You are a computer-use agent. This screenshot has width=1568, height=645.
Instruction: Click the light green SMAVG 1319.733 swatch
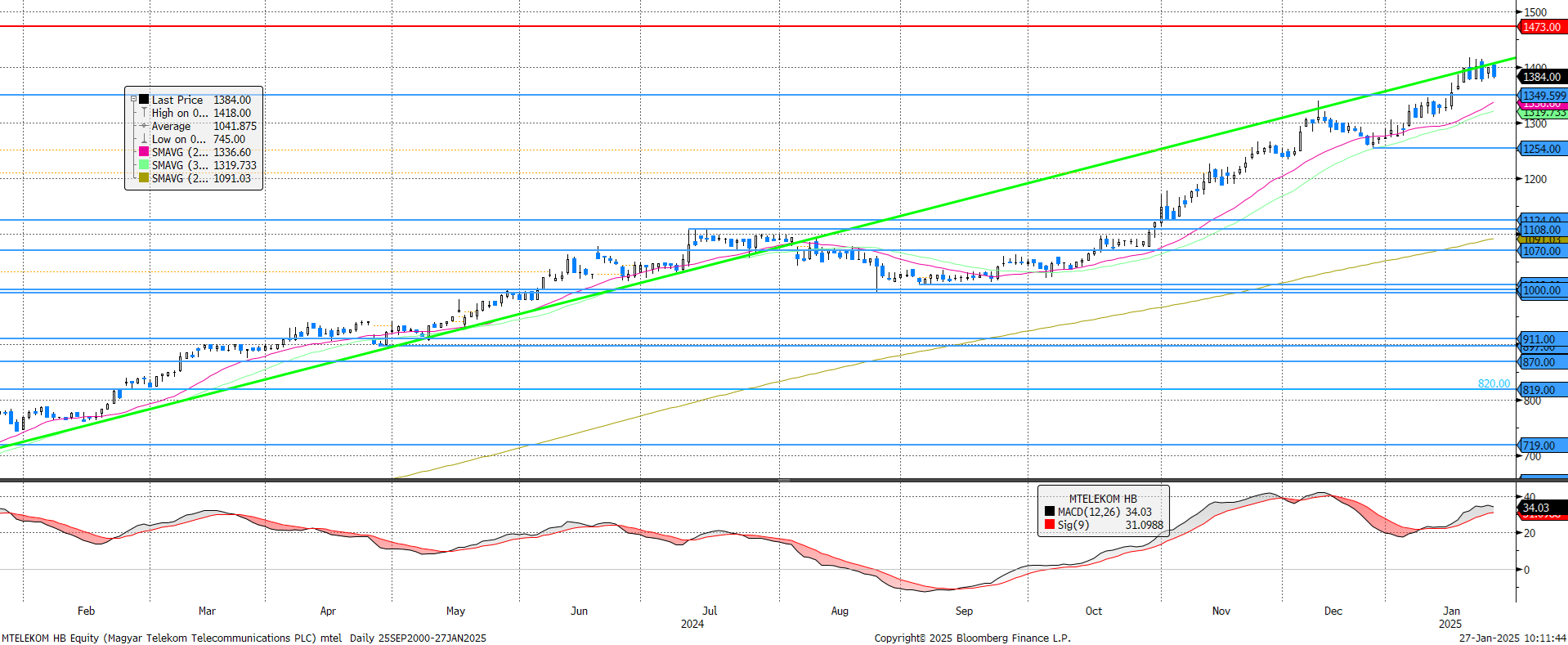click(x=144, y=165)
